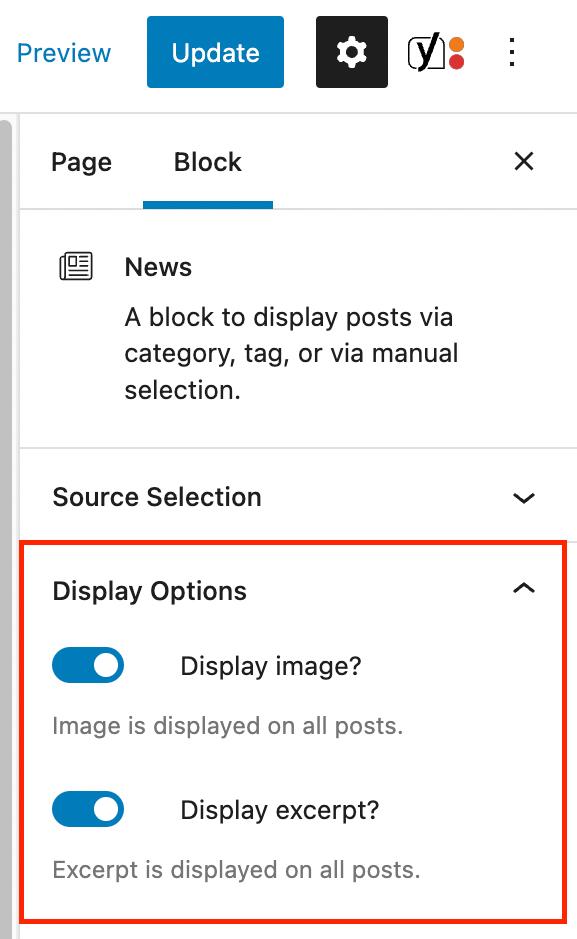Screen dimensions: 577x939
Task: Open the three-dot options menu
Action: pyautogui.click(x=512, y=52)
